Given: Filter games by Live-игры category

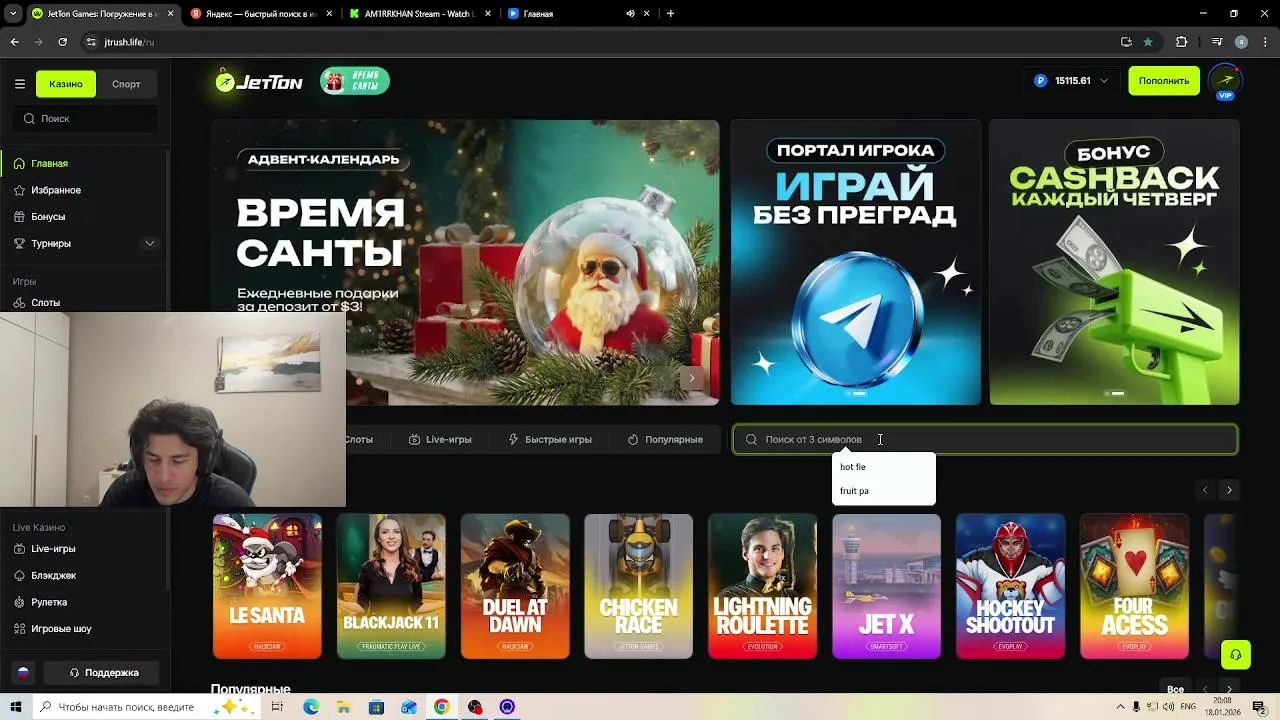Looking at the screenshot, I should [x=440, y=439].
